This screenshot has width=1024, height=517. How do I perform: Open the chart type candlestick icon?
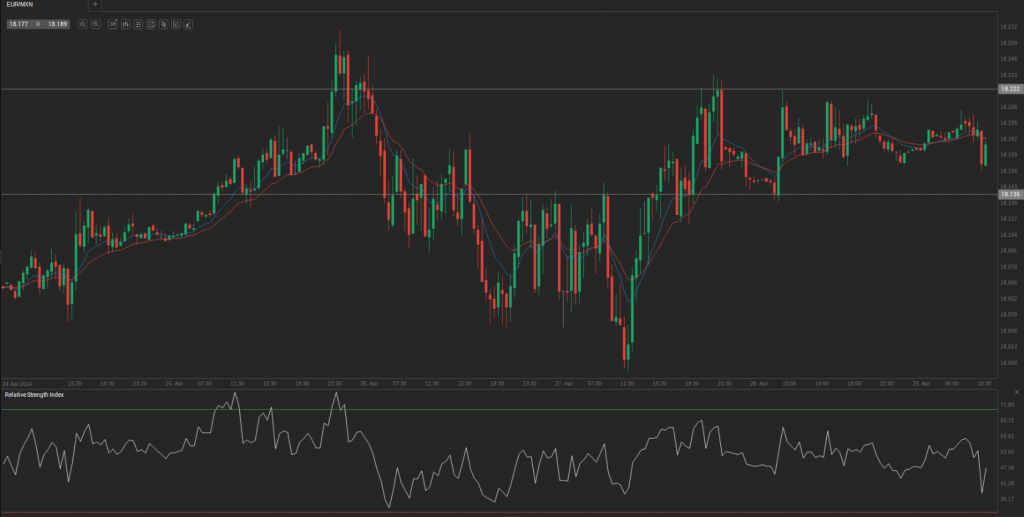[126, 23]
